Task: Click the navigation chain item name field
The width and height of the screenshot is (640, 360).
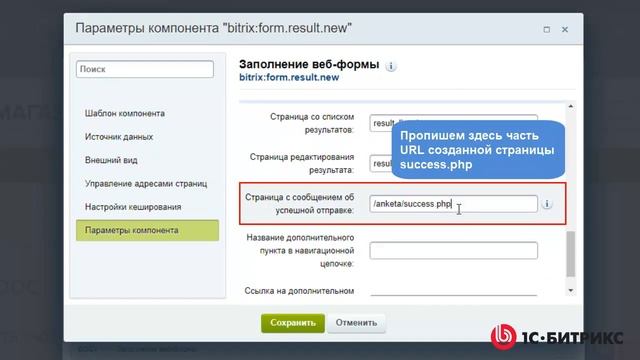Action: click(x=453, y=251)
